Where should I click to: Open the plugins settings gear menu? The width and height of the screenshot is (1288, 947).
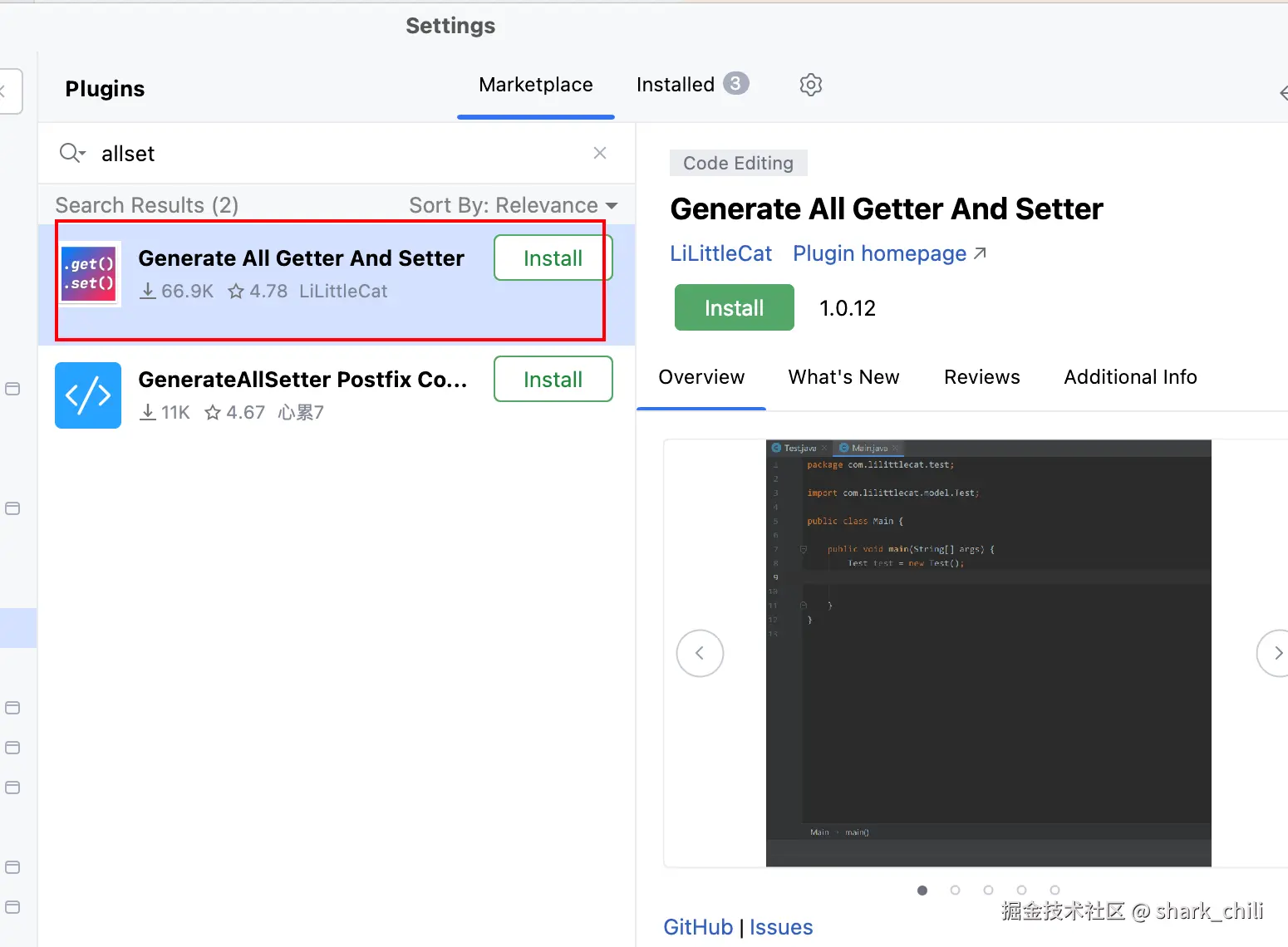point(810,85)
